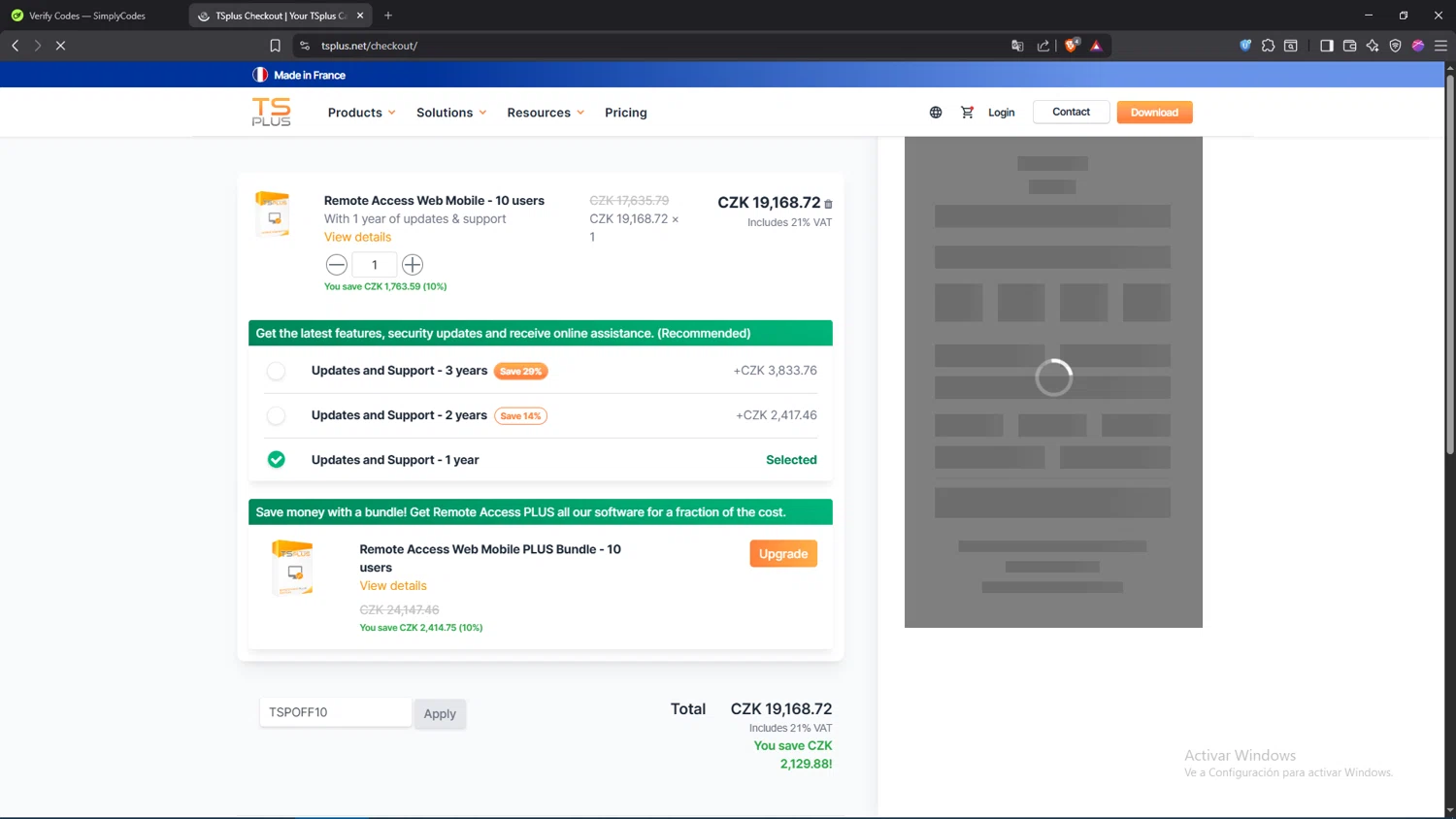The width and height of the screenshot is (1456, 819).
Task: Open the browser profile avatar
Action: (1418, 46)
